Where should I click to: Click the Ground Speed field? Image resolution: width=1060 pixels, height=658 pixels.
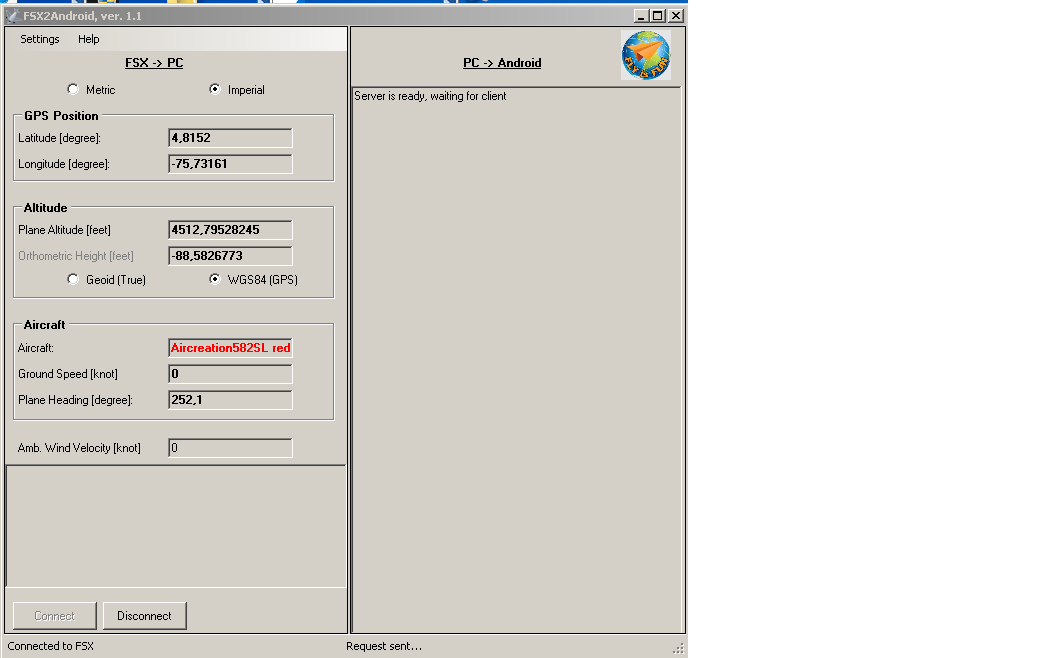point(231,374)
